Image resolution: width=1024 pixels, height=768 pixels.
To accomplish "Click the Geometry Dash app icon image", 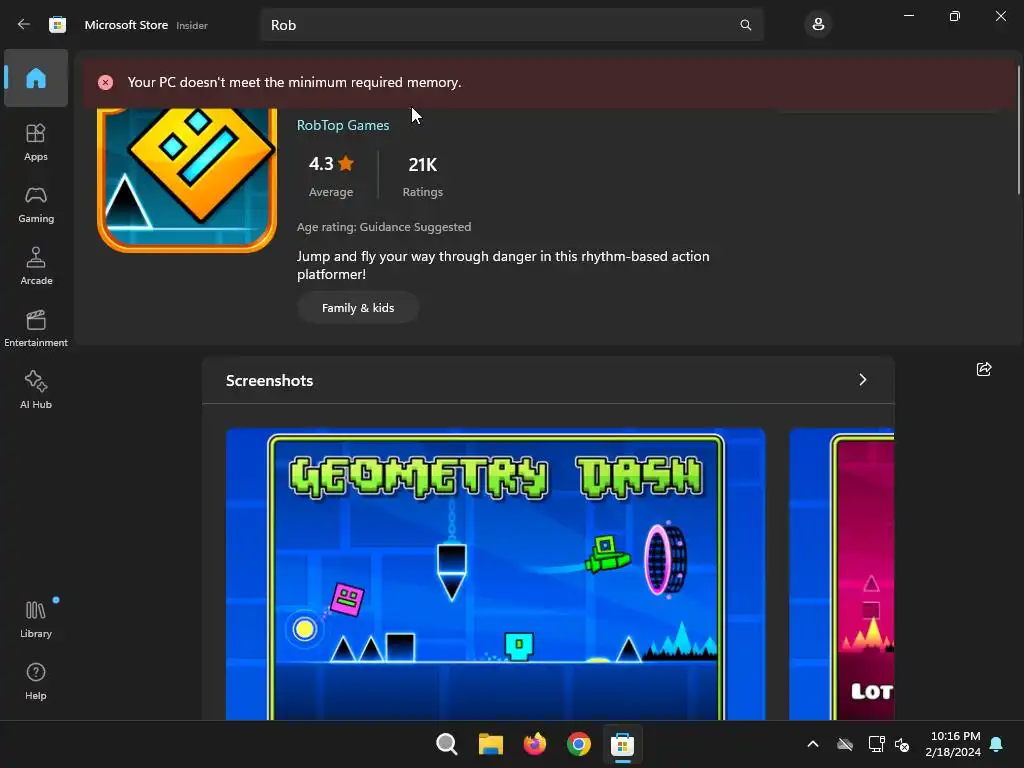I will tap(187, 180).
